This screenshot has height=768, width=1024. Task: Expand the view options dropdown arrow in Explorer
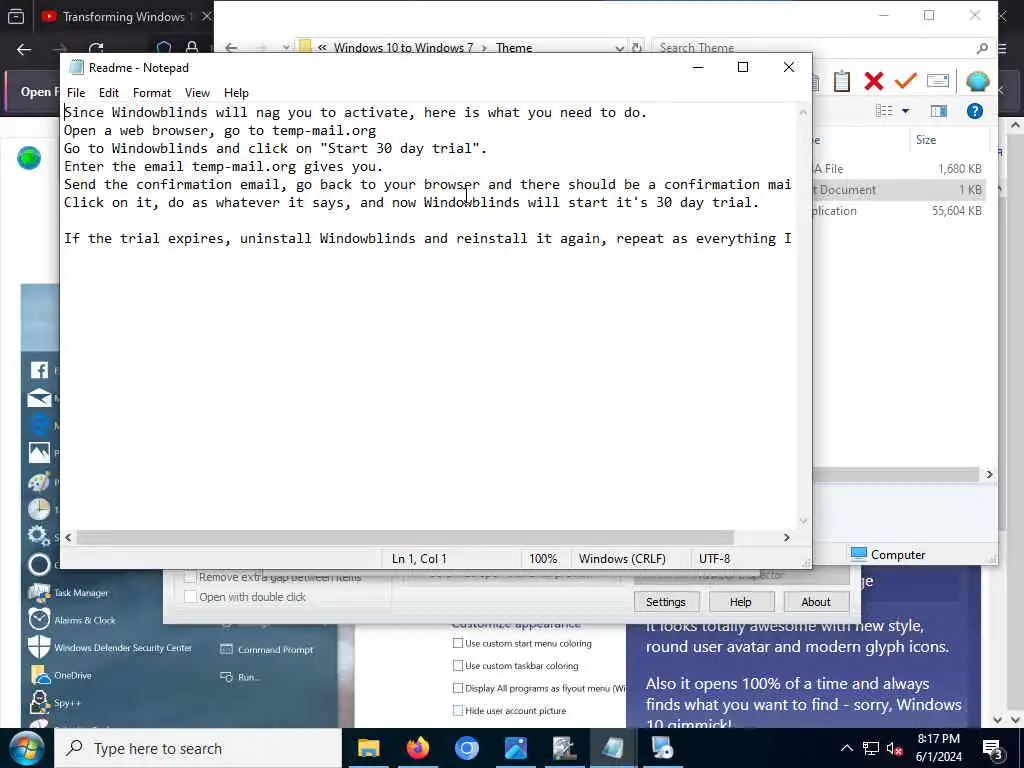click(x=905, y=112)
